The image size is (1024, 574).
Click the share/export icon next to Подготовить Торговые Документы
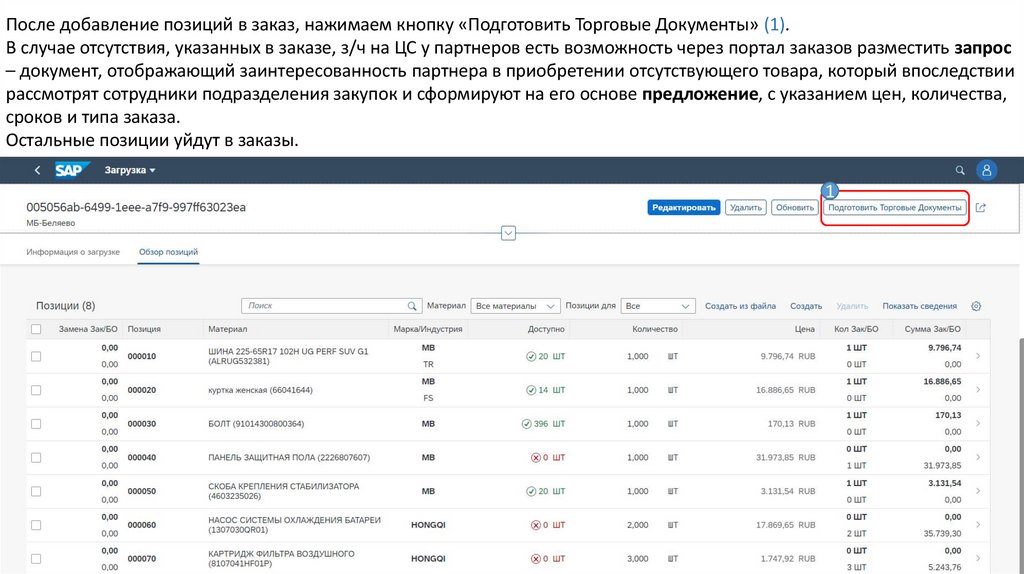click(980, 208)
